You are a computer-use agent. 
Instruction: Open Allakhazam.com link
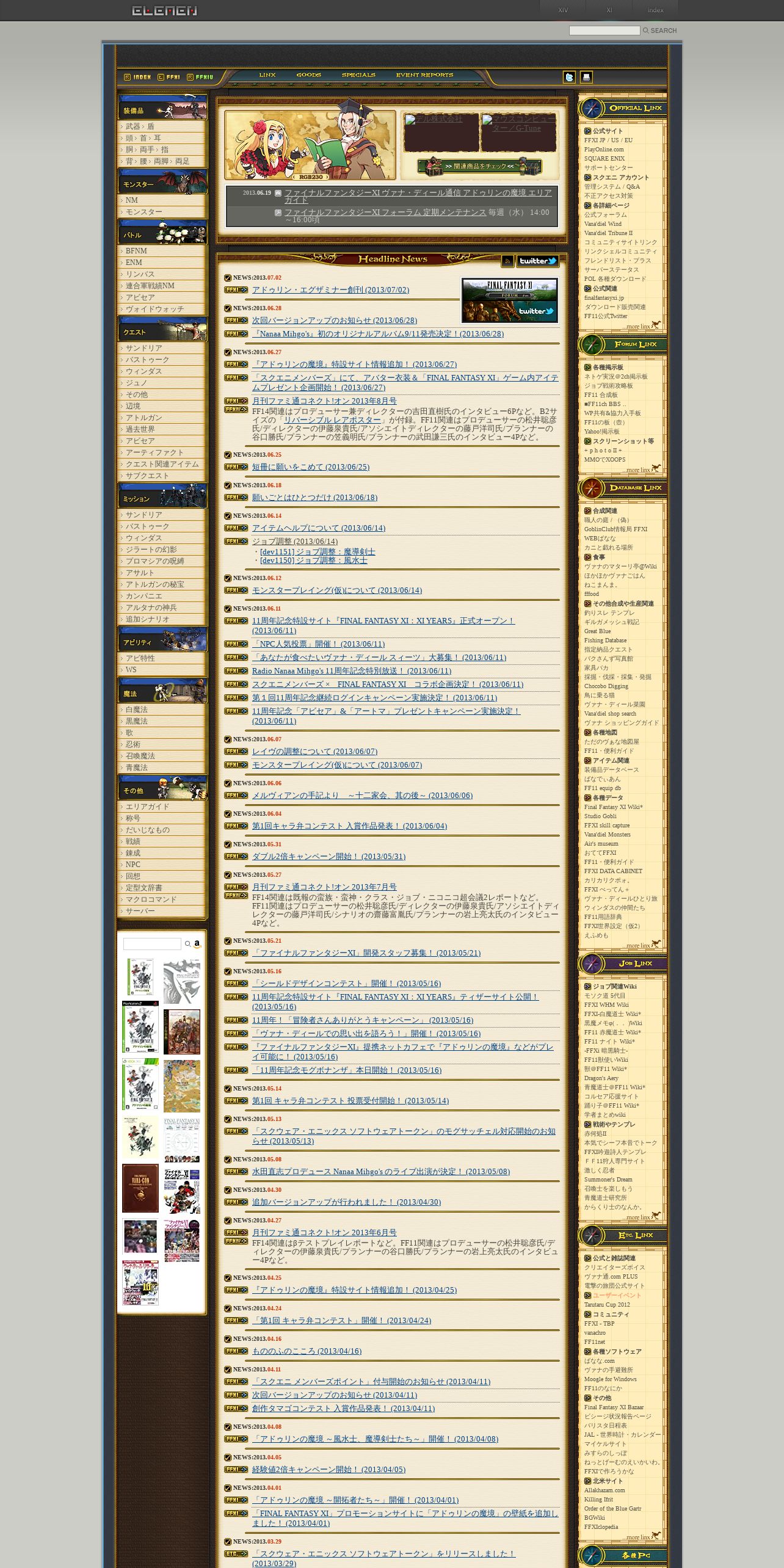click(x=604, y=1490)
